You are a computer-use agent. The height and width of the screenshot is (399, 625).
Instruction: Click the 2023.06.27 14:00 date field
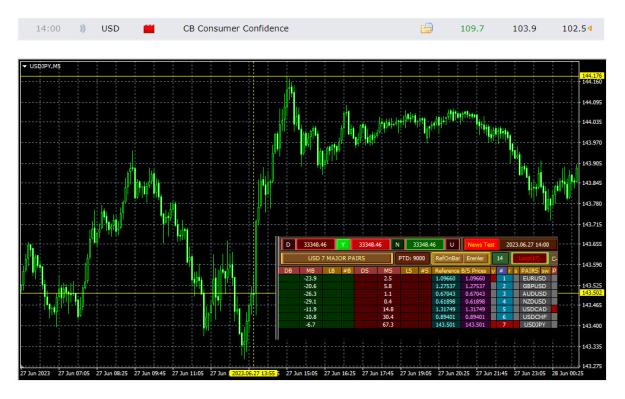[x=528, y=244]
